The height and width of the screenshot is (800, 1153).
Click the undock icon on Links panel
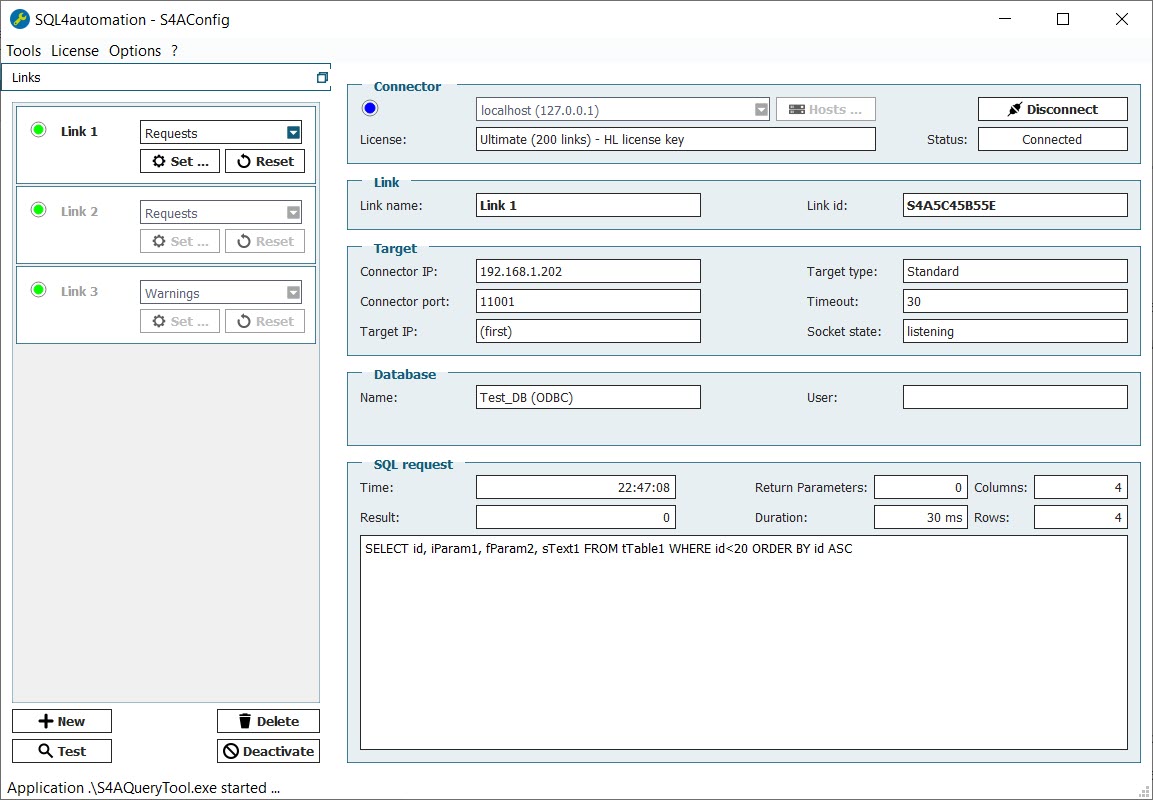tap(322, 77)
